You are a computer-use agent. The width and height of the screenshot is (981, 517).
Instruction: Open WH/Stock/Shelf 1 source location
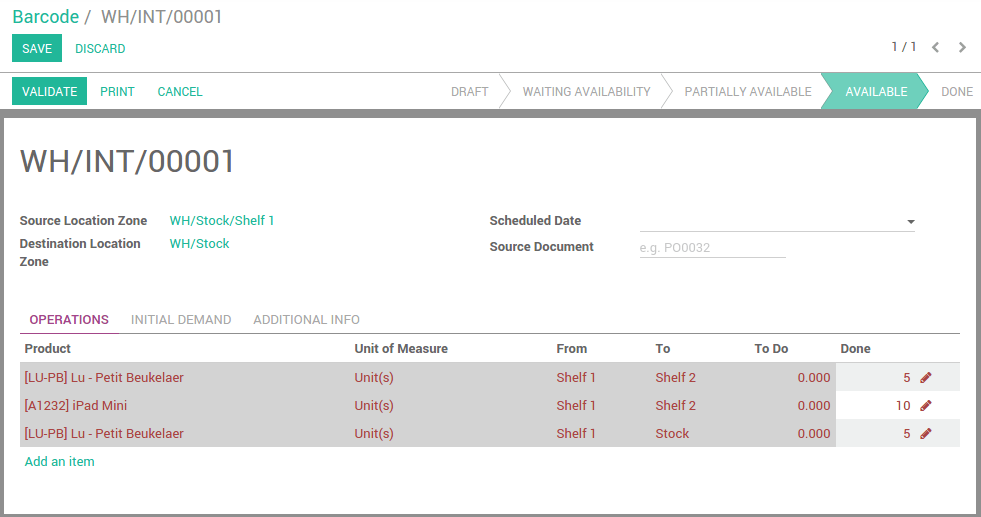pos(222,221)
